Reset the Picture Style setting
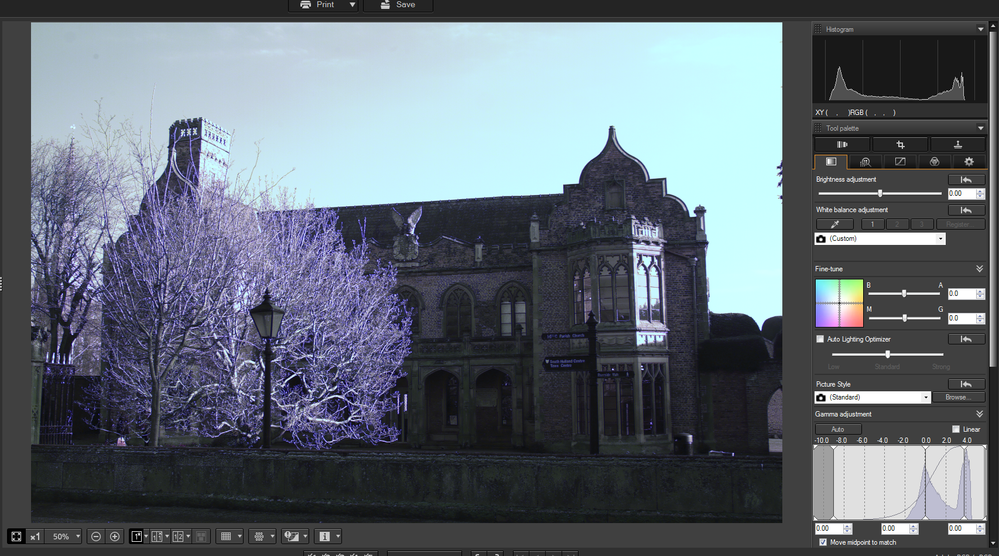 tap(966, 384)
